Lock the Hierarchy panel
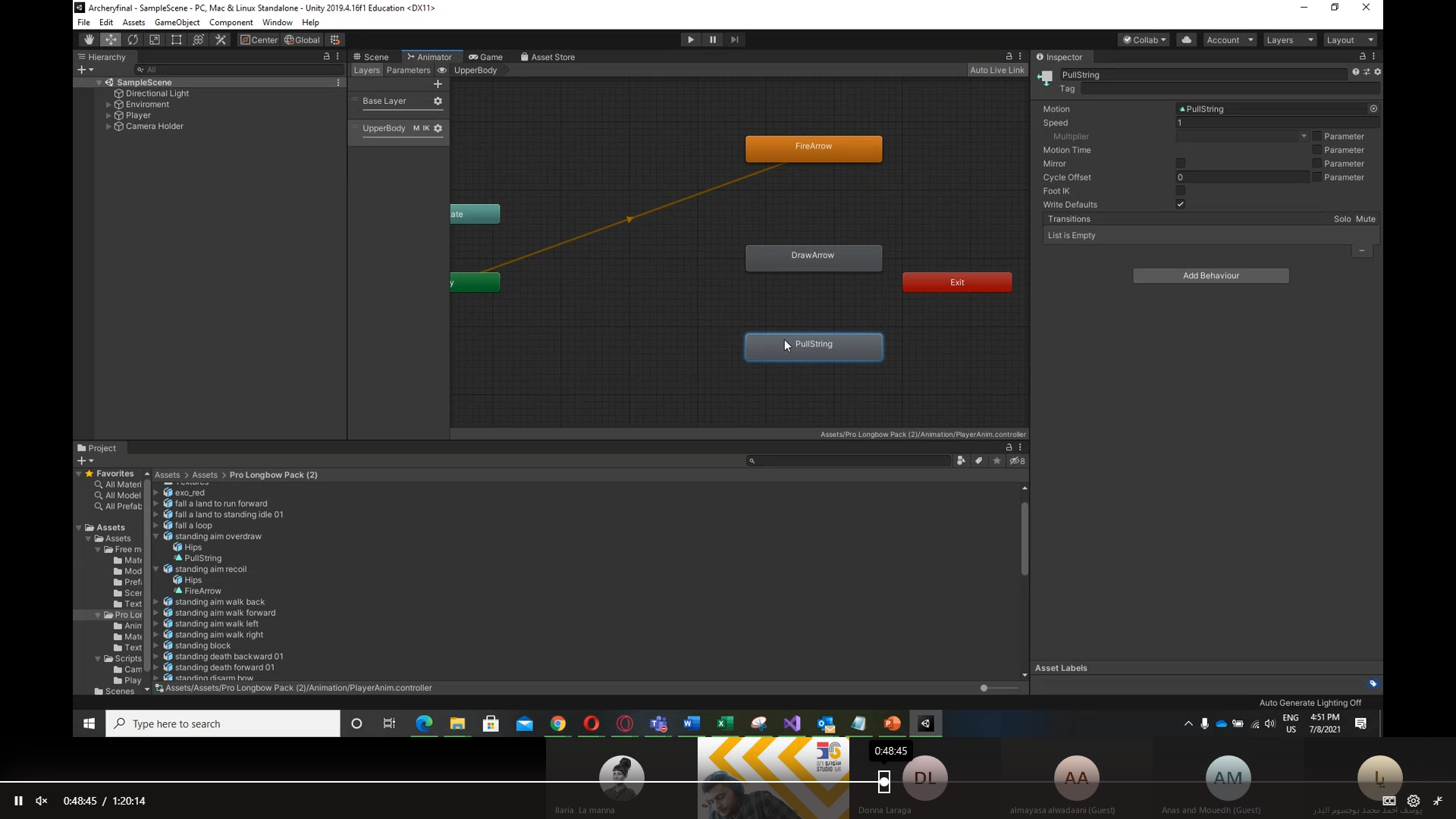 [x=327, y=57]
